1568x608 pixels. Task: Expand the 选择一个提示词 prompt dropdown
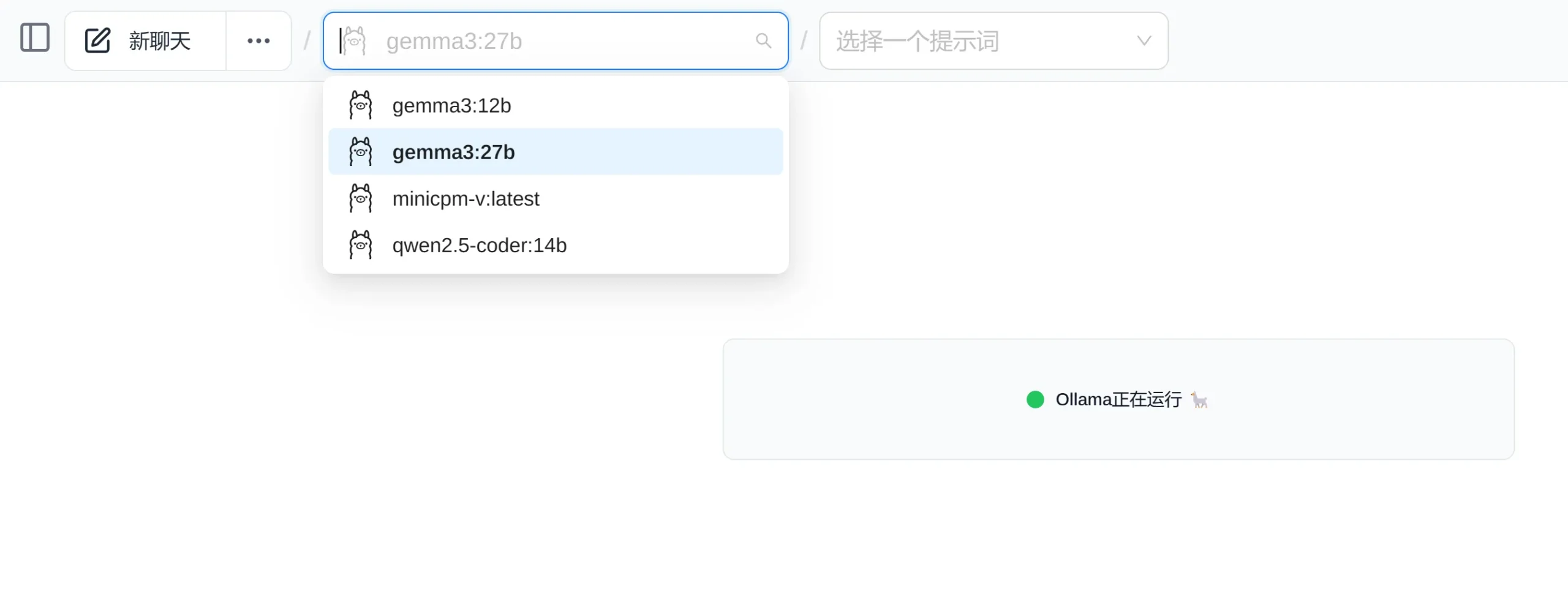pyautogui.click(x=992, y=40)
